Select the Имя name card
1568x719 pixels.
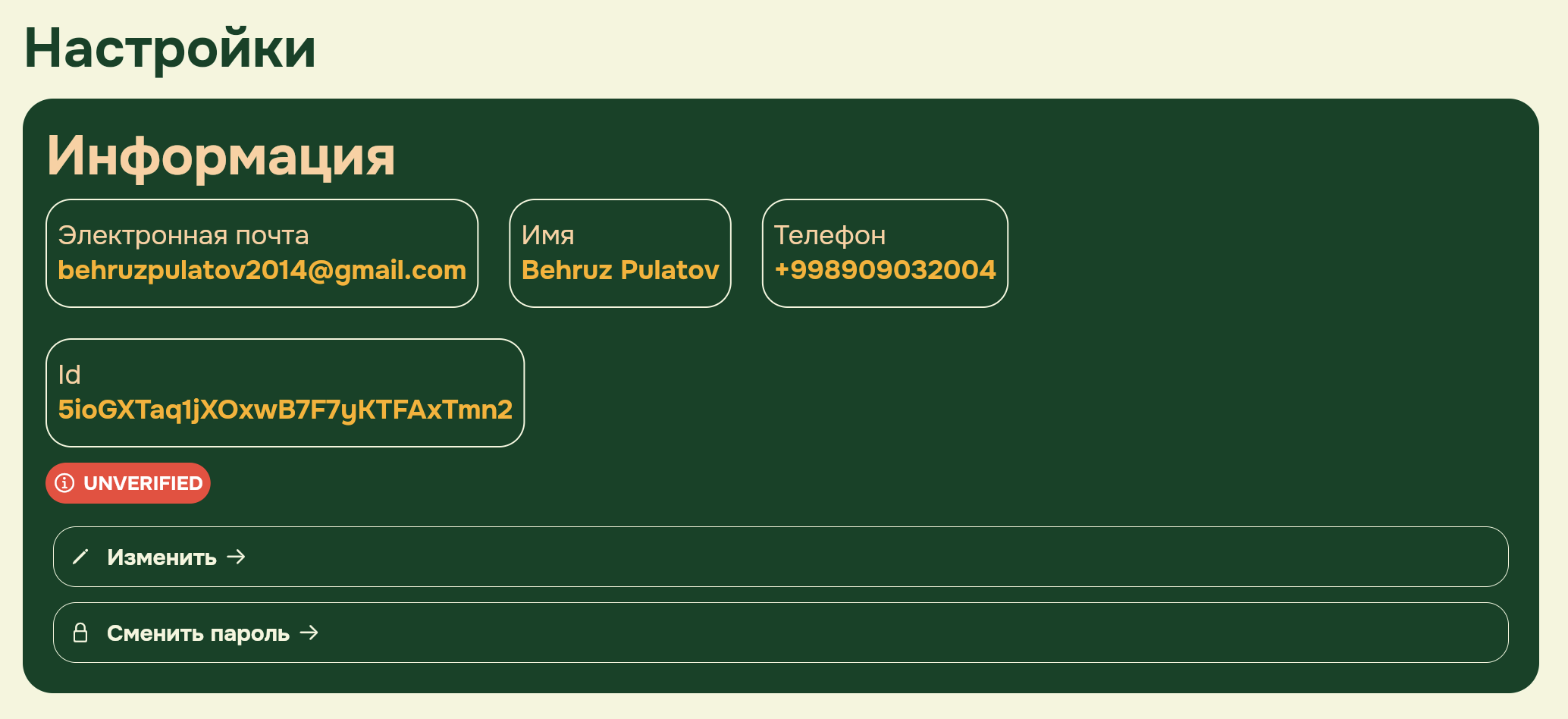[620, 253]
